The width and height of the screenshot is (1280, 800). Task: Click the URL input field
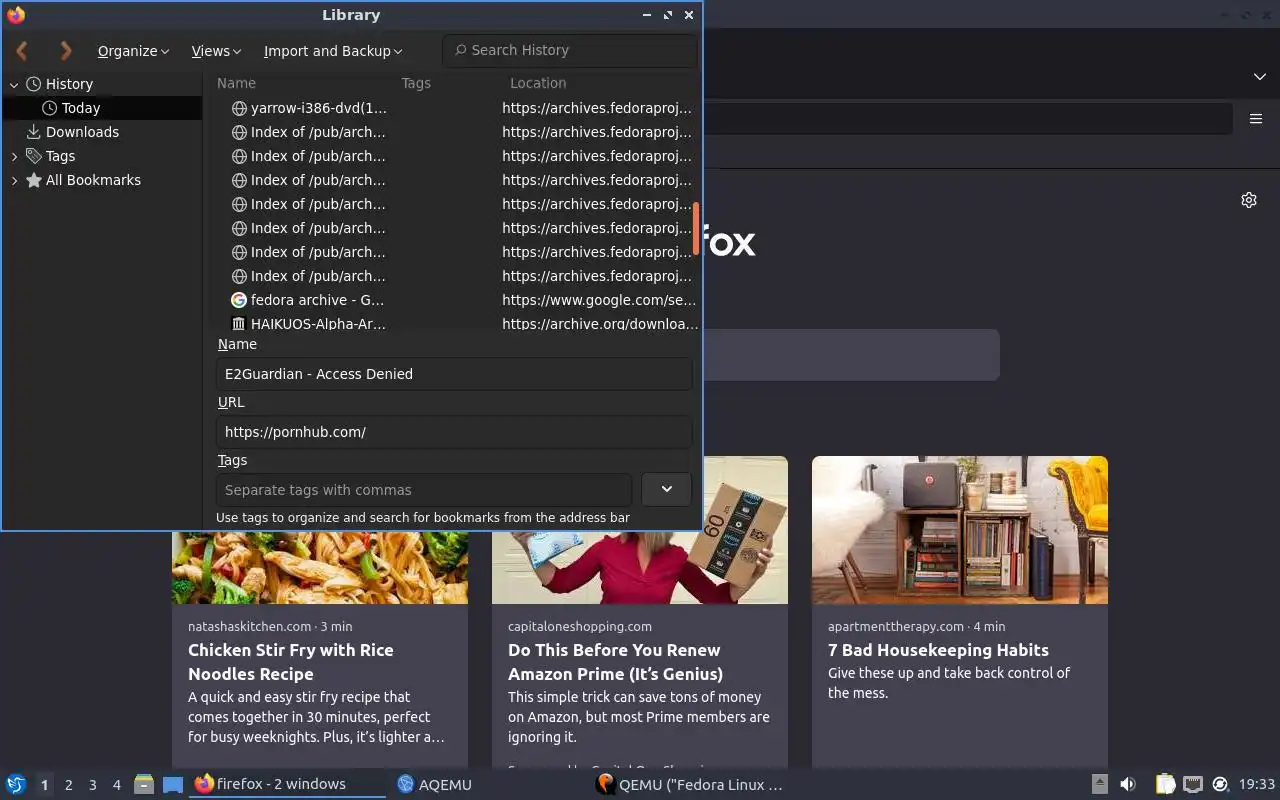tap(454, 432)
